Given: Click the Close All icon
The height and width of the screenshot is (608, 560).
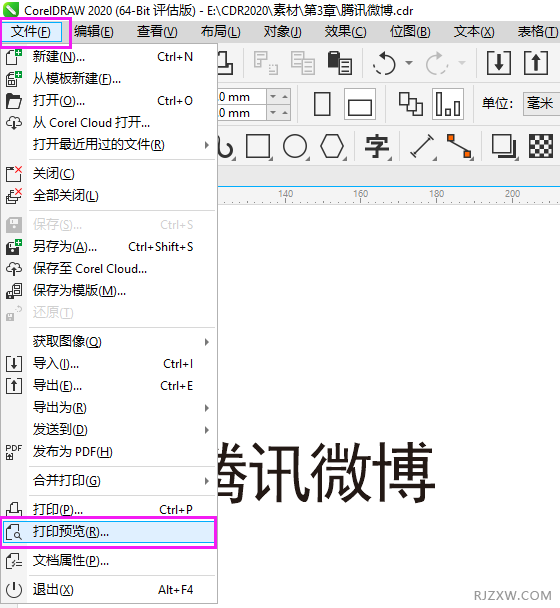Looking at the screenshot, I should (14, 196).
